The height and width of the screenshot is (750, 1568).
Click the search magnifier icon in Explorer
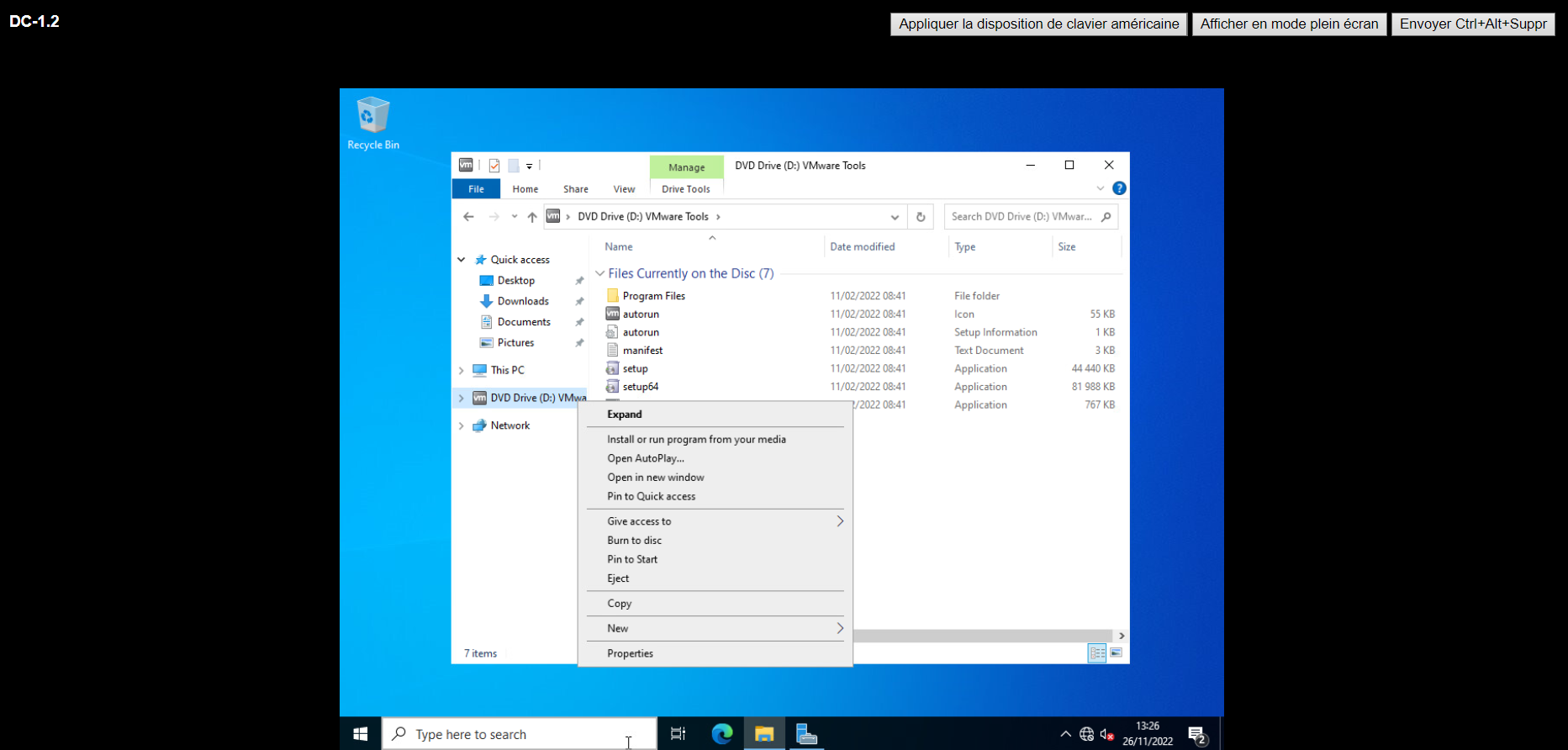(1106, 217)
